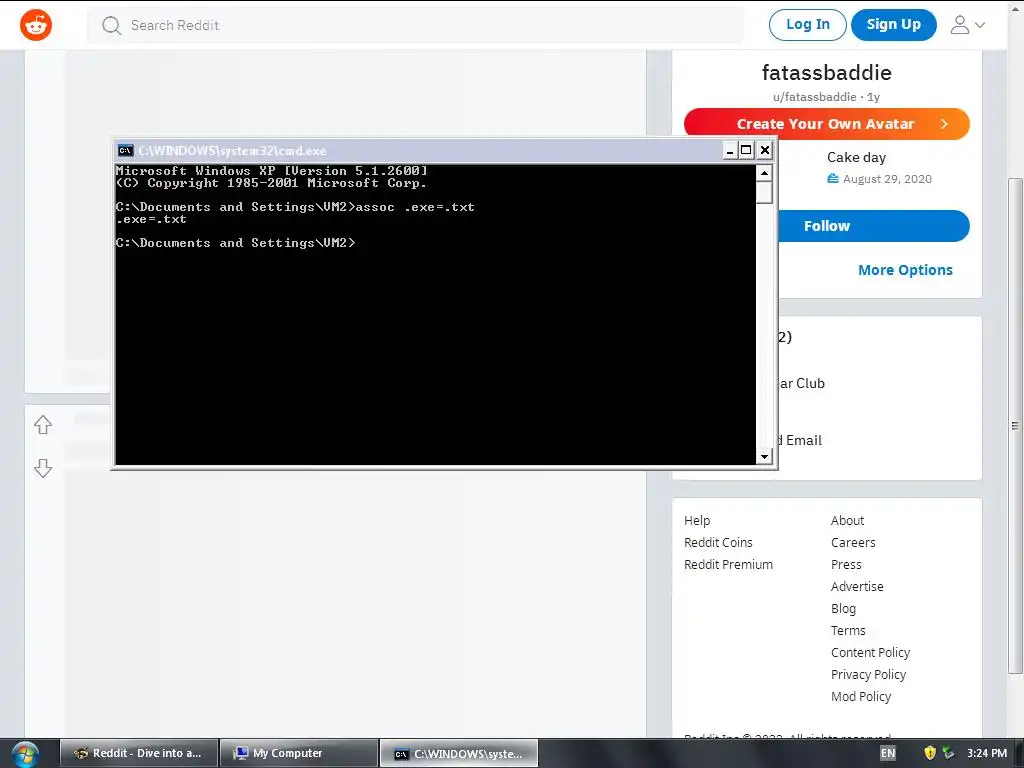Click cmd window scroll down arrow
This screenshot has width=1024, height=768.
point(764,456)
